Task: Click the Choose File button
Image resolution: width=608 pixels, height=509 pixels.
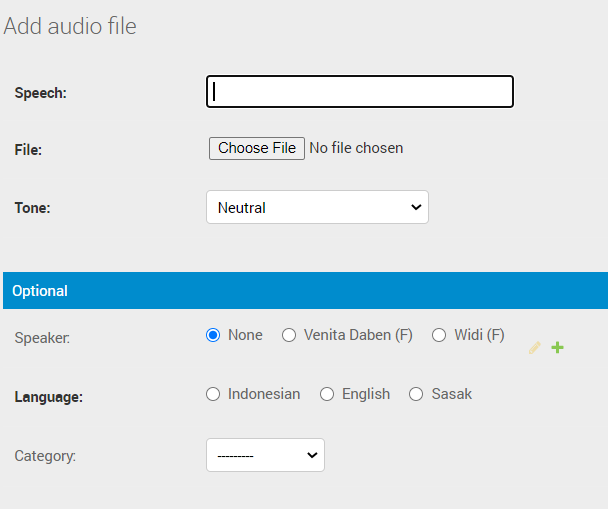Action: pyautogui.click(x=257, y=148)
